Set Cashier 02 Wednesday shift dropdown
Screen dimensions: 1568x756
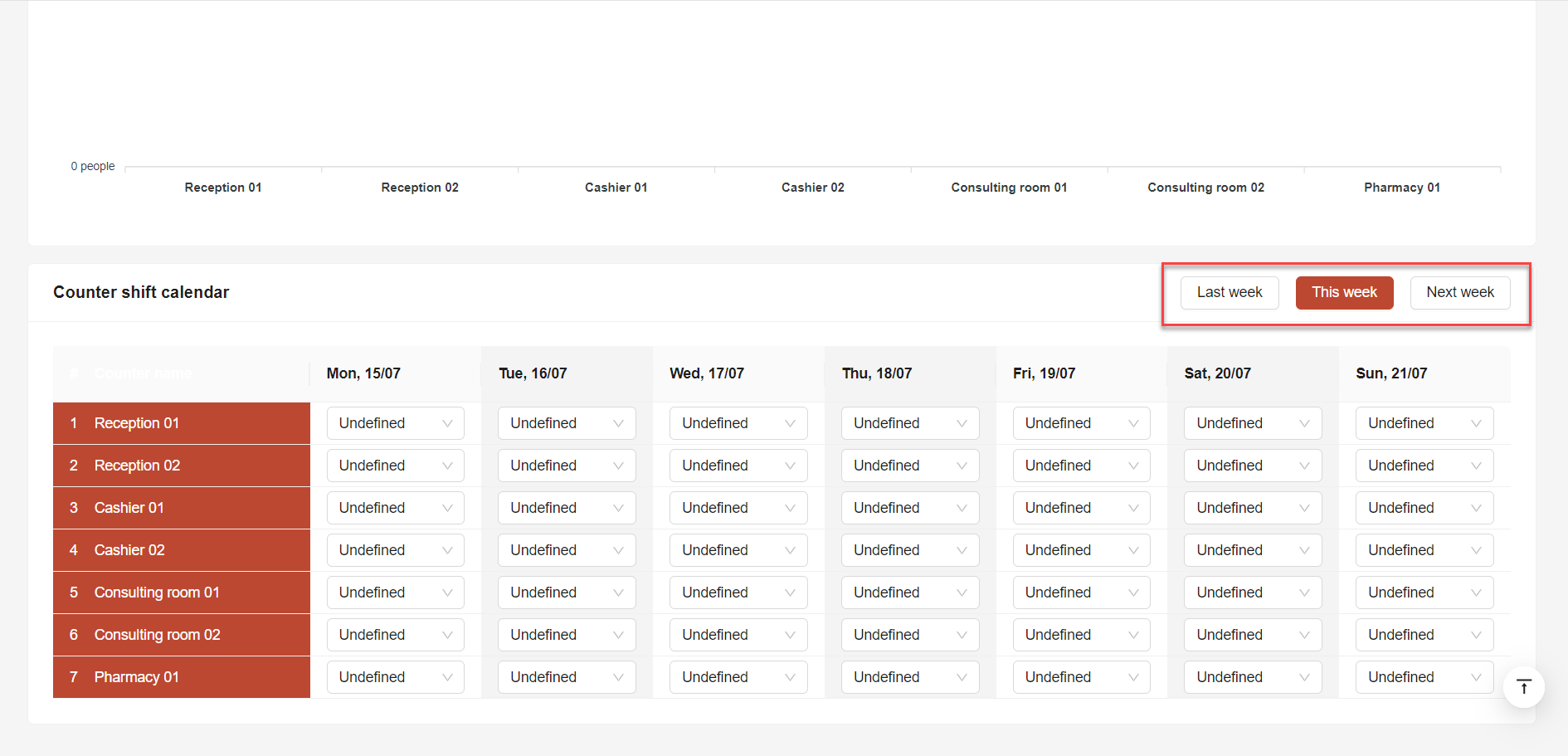tap(738, 550)
